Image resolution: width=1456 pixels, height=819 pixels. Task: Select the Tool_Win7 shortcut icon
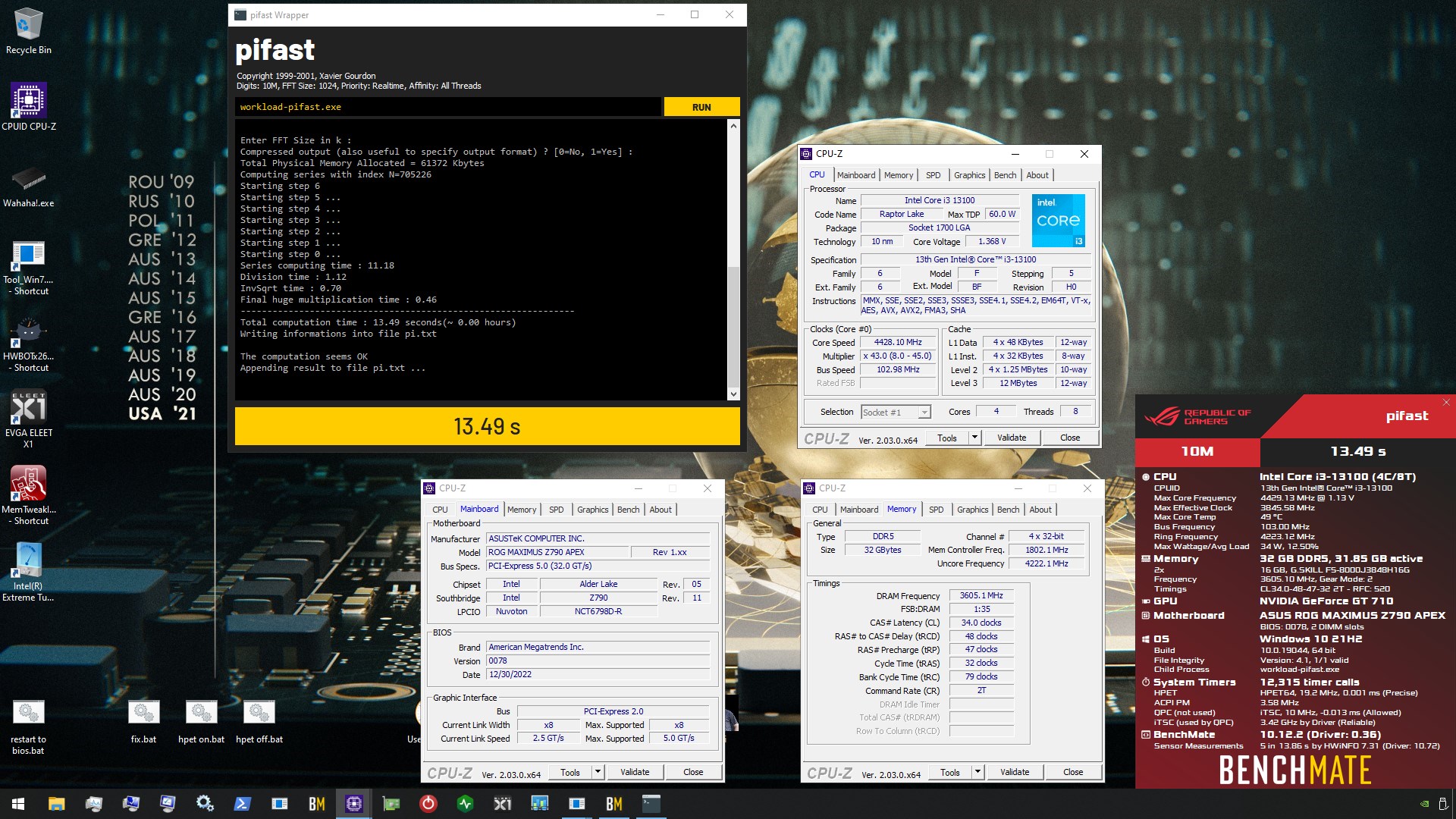[x=29, y=268]
